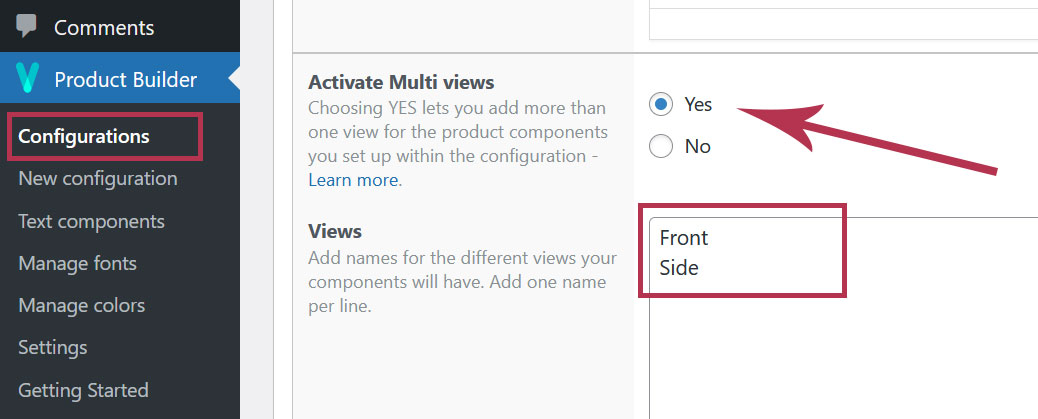Open Manage colors page
The width and height of the screenshot is (1038, 419).
point(81,306)
